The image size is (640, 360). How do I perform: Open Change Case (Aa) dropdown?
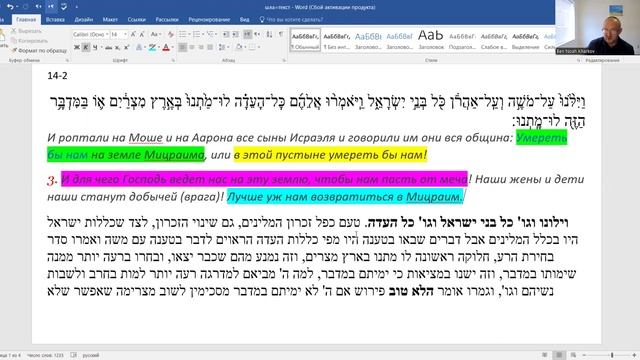tap(155, 34)
